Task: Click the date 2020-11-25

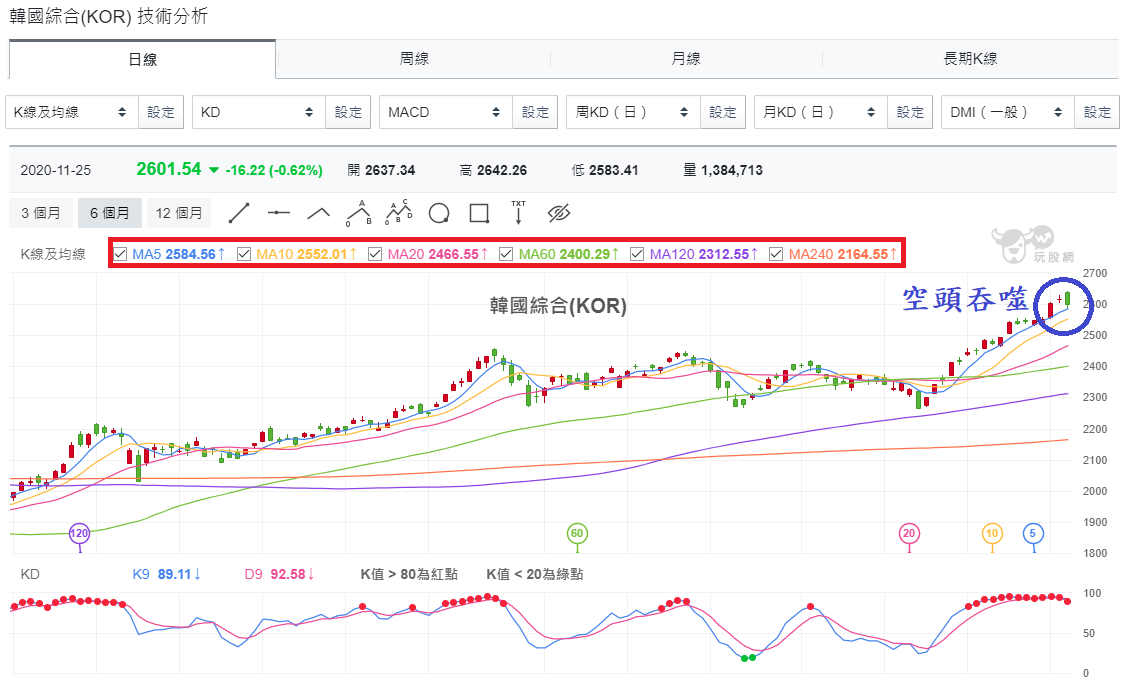Action: 55,170
